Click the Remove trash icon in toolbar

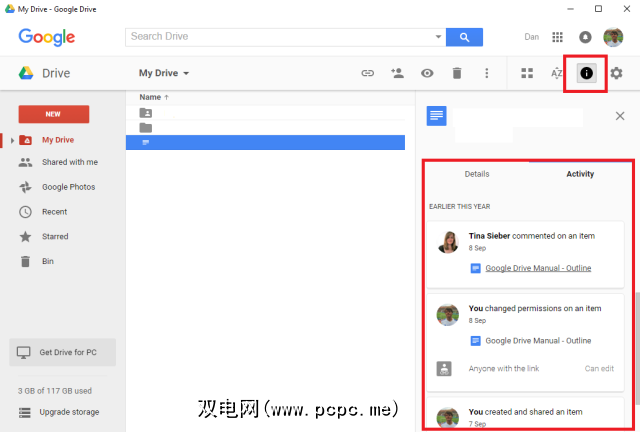457,73
